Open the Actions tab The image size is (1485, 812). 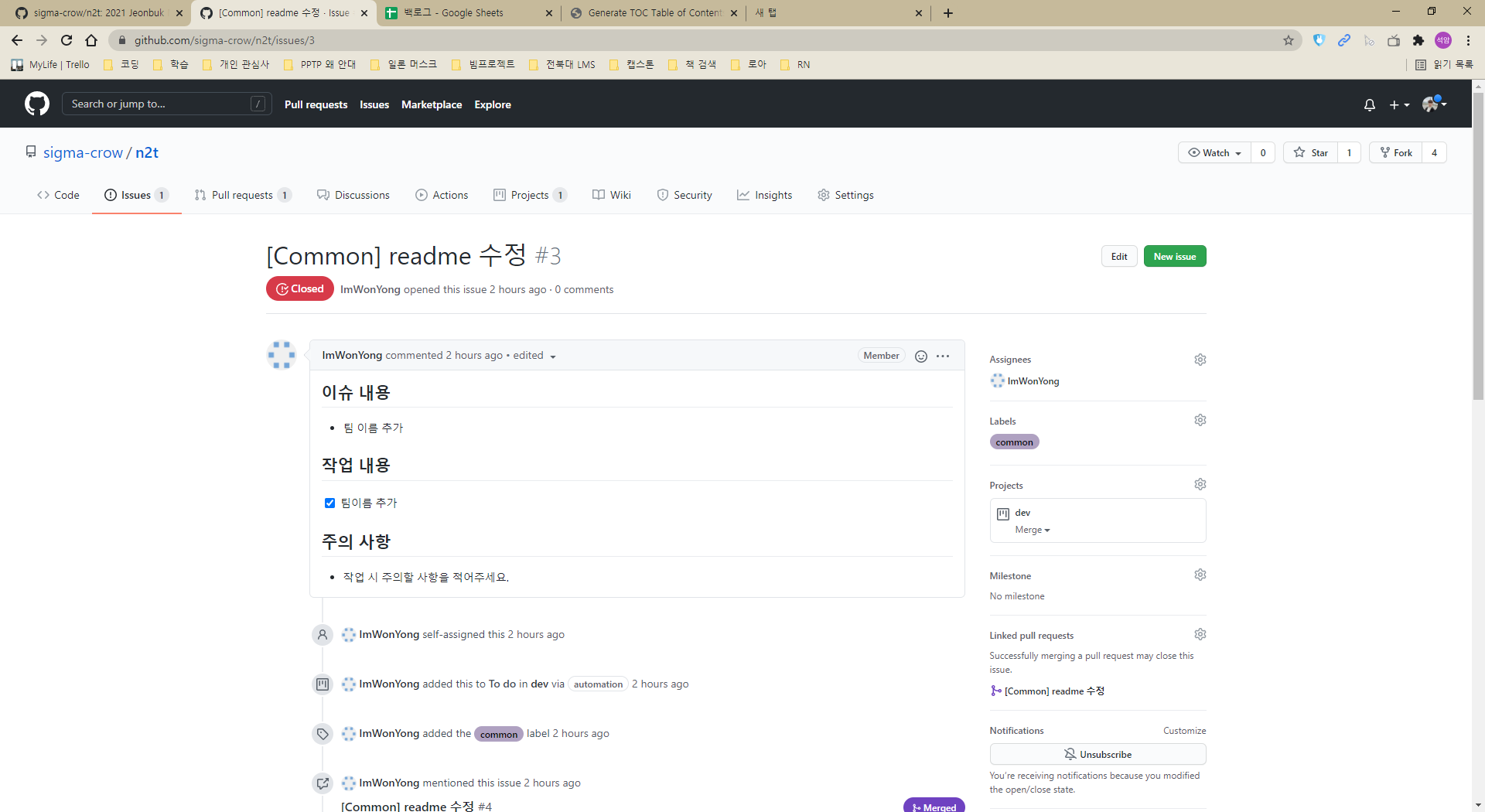tap(442, 195)
